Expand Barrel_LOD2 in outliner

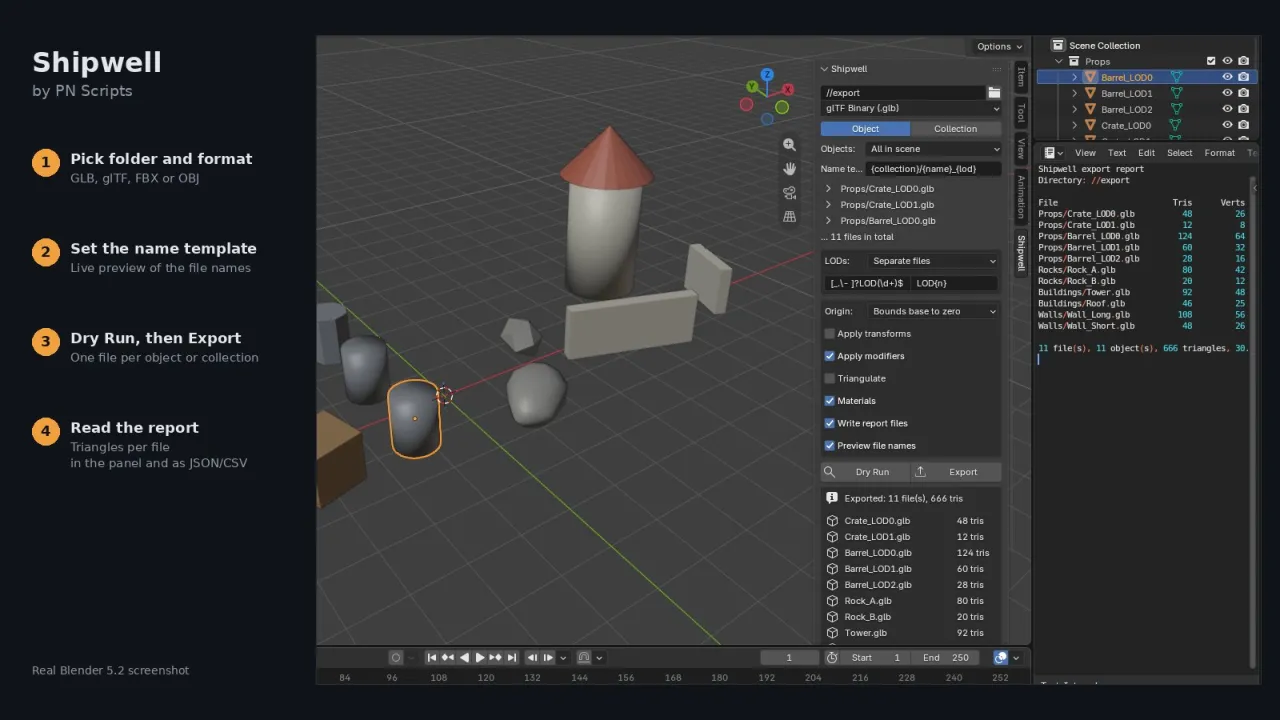[x=1075, y=109]
